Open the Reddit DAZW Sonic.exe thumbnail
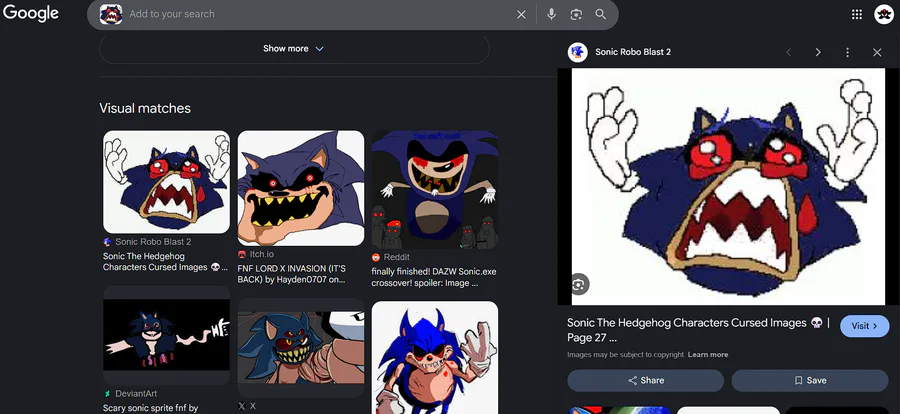The image size is (900, 414). pyautogui.click(x=435, y=189)
